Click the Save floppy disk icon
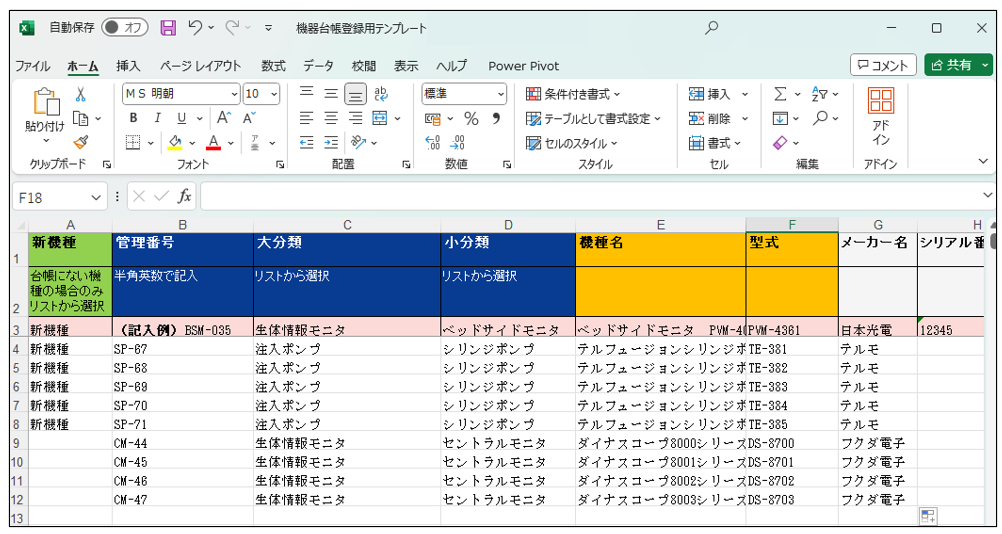 (168, 27)
